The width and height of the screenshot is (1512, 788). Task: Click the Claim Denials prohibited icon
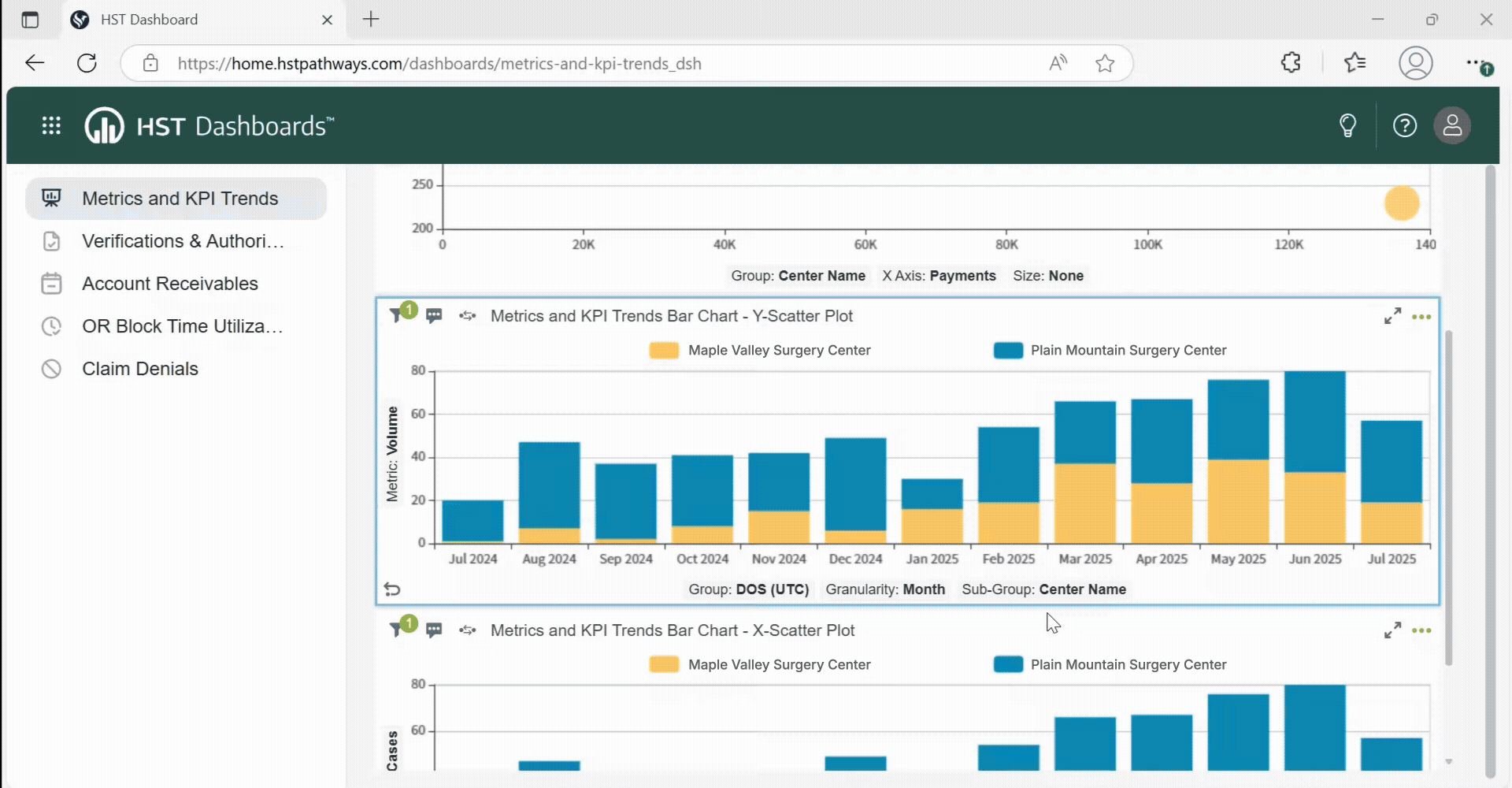(51, 369)
